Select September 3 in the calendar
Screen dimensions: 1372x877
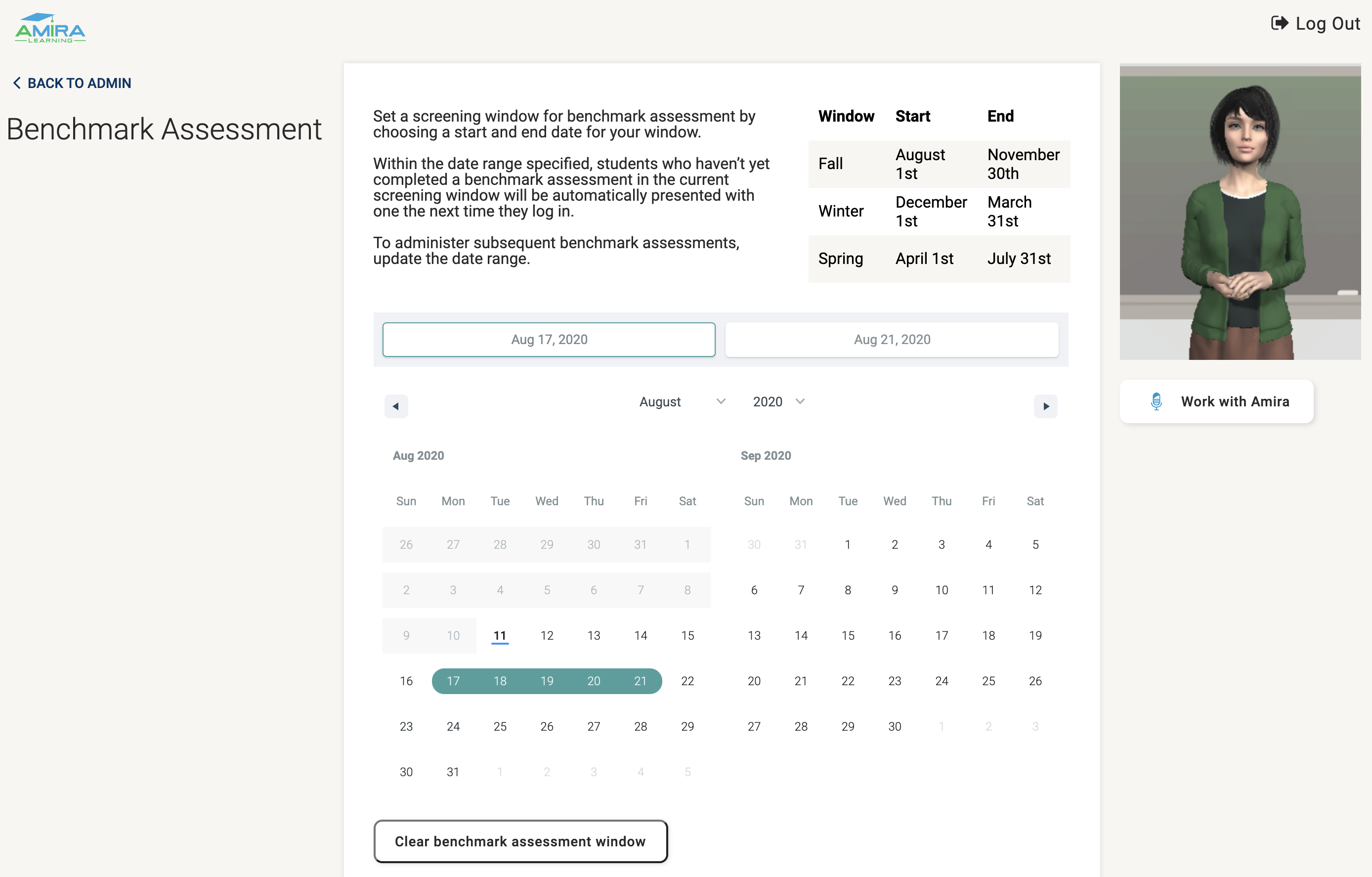click(x=942, y=545)
